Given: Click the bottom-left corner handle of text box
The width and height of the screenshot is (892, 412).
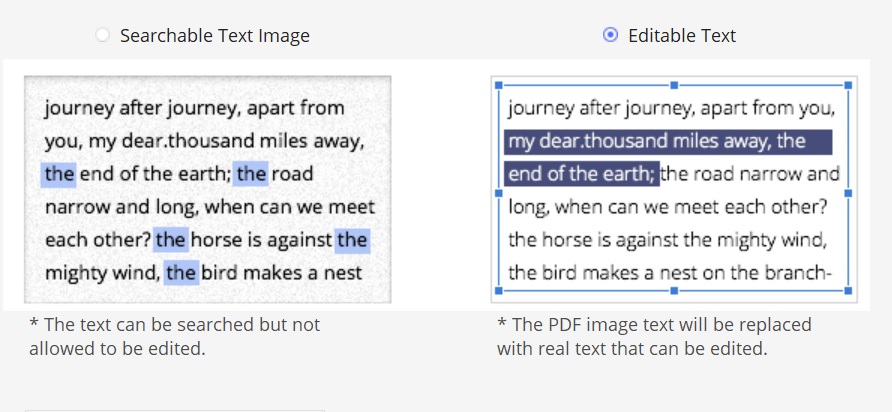Looking at the screenshot, I should [499, 291].
